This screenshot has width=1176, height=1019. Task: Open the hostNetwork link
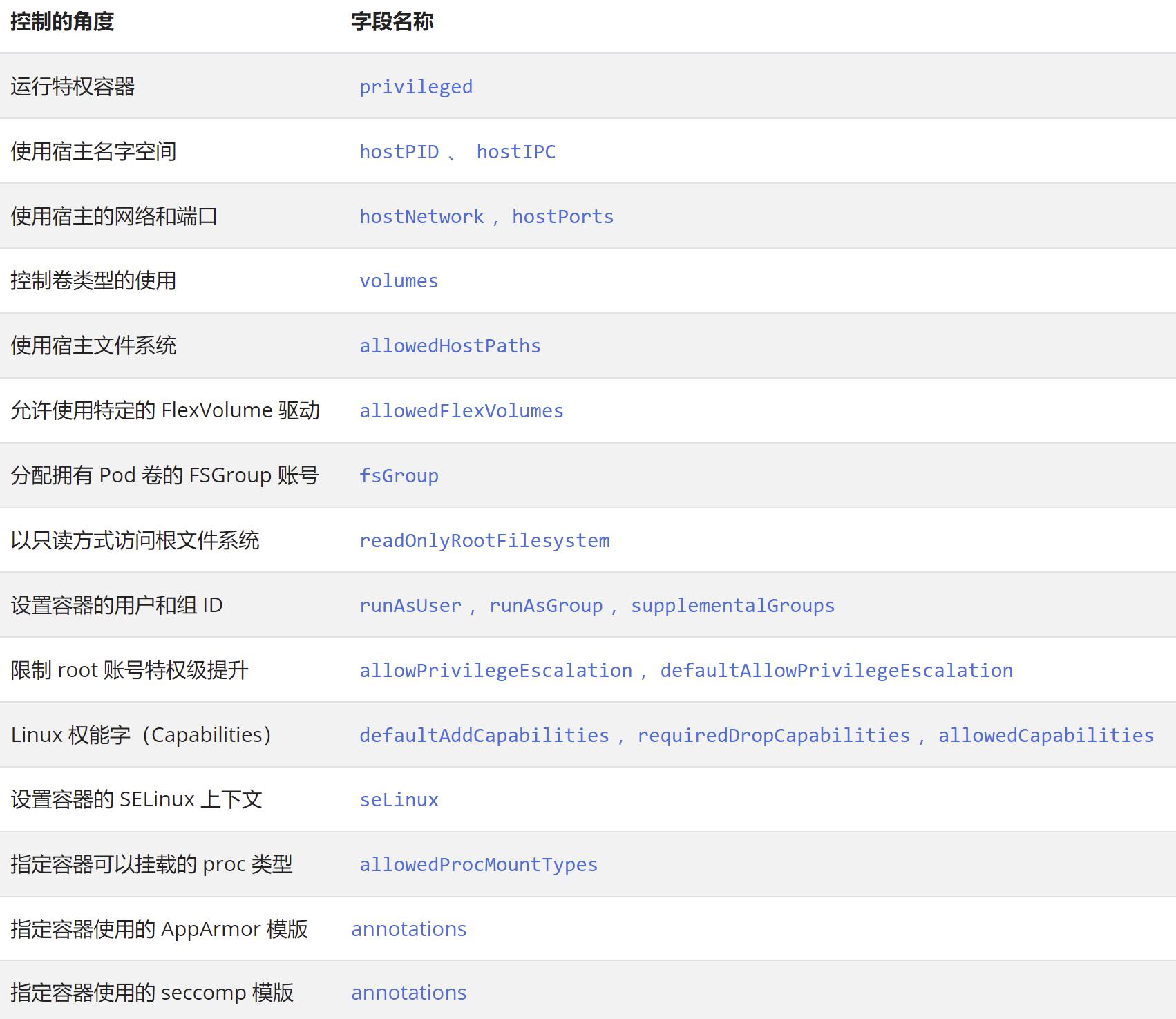pos(421,216)
